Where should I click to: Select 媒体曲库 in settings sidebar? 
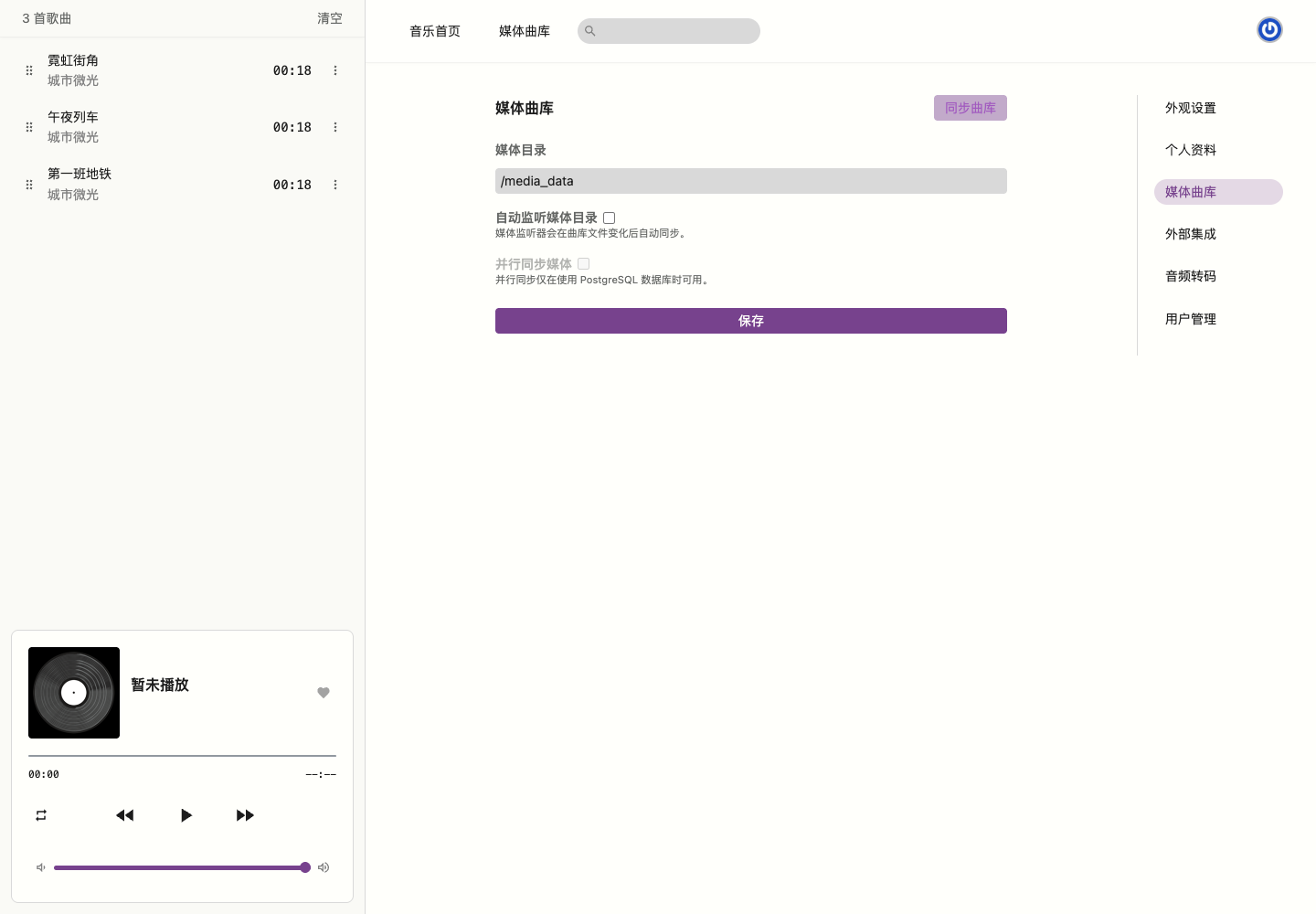pos(1218,192)
